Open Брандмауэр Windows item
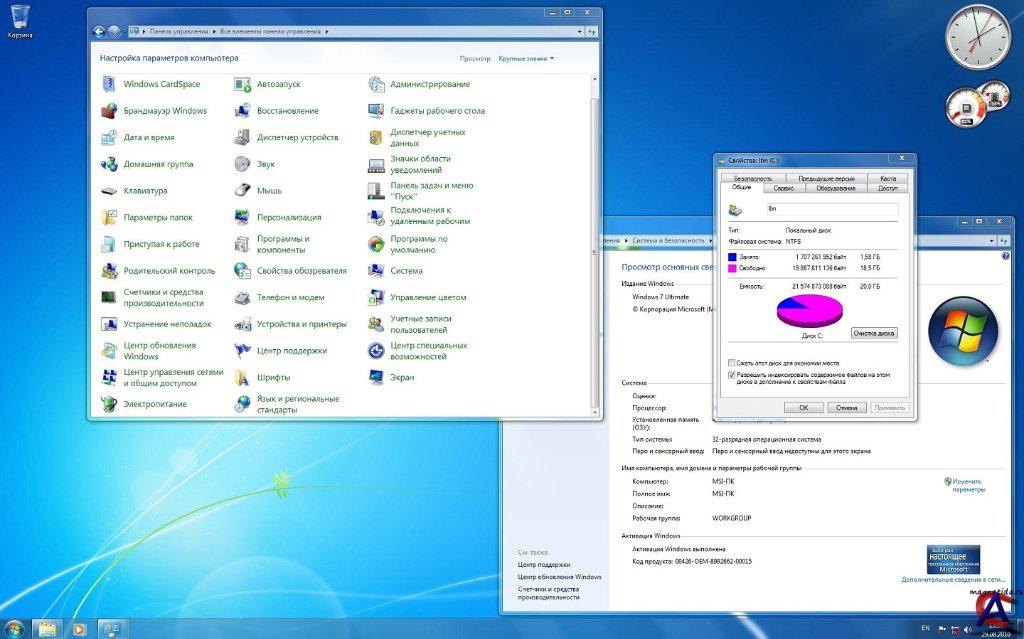 point(154,111)
